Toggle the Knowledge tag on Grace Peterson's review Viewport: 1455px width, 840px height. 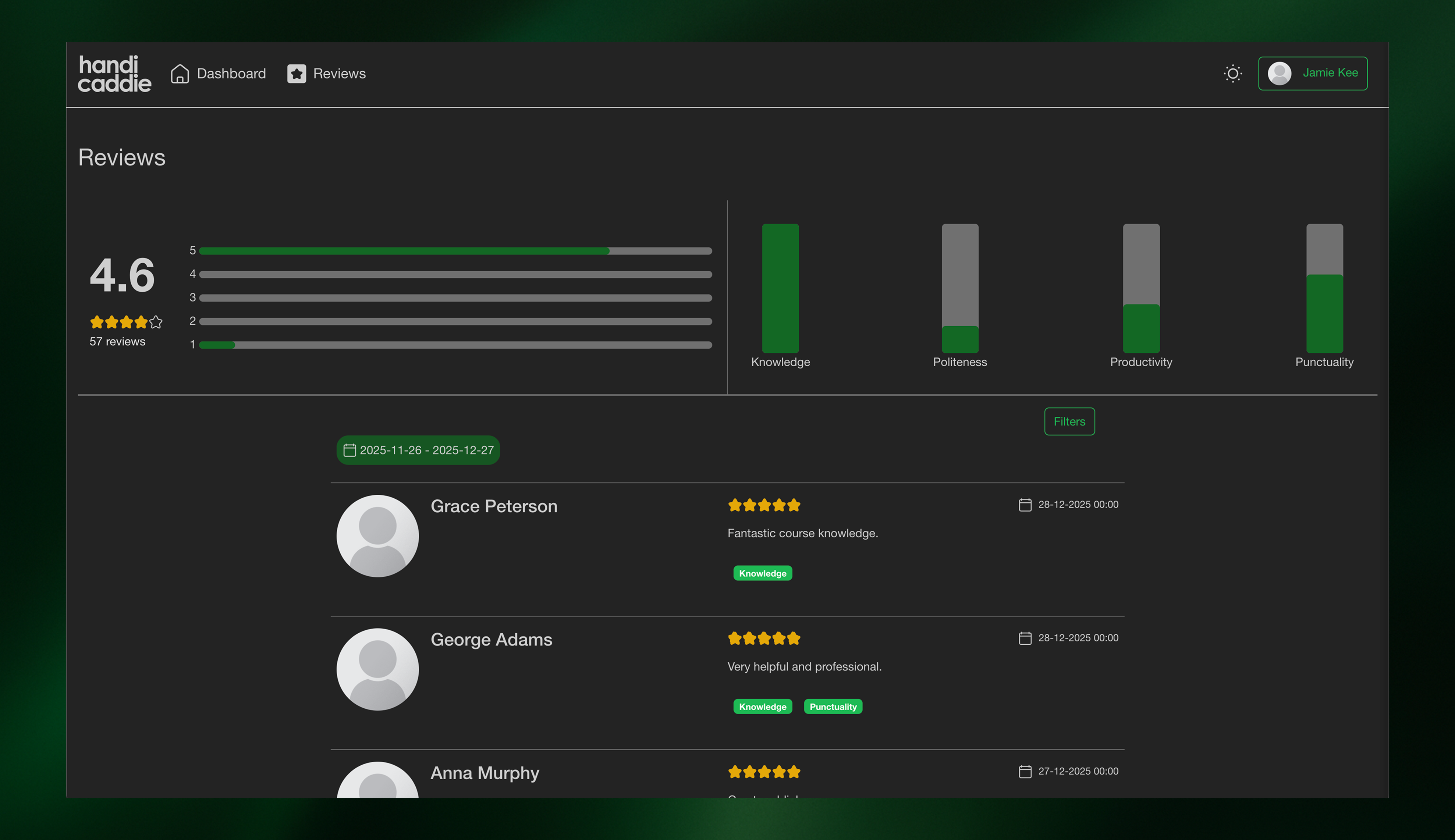click(762, 573)
